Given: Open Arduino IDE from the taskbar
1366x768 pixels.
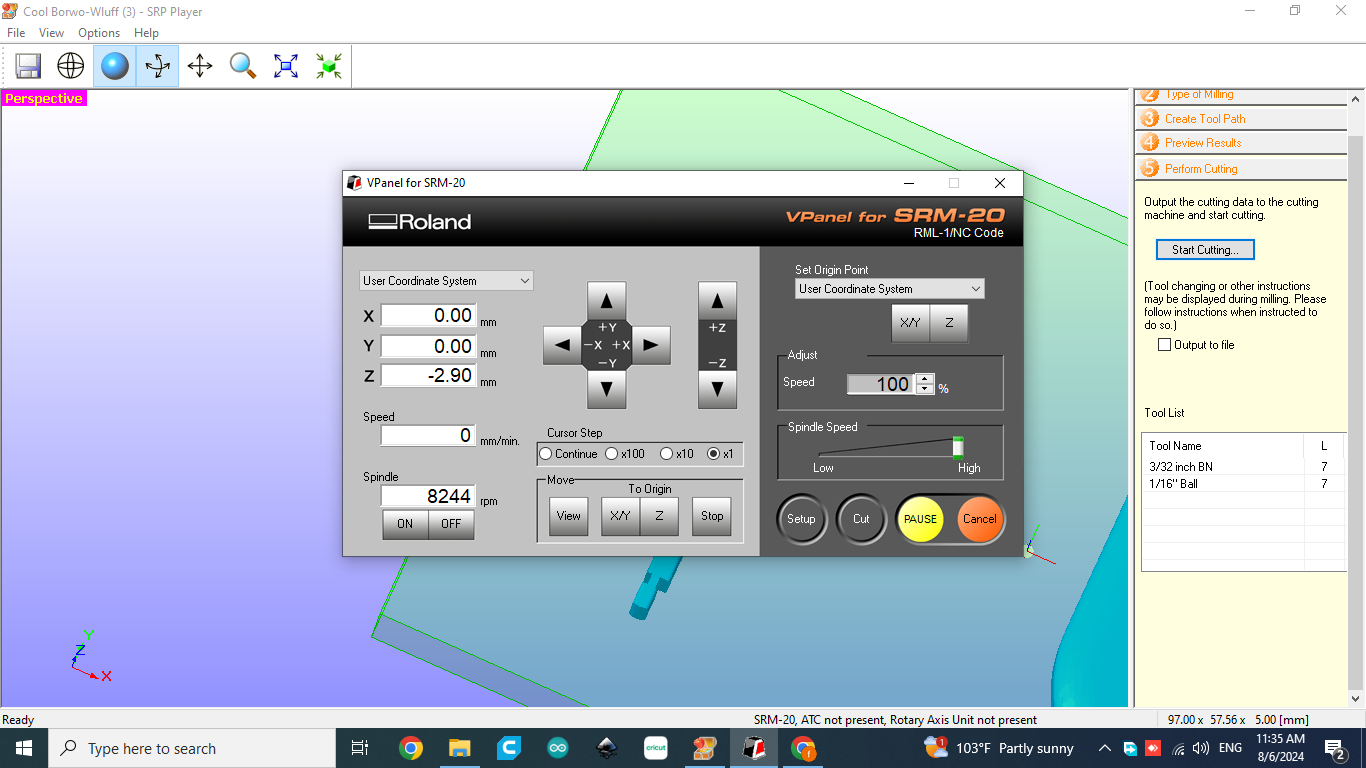Looking at the screenshot, I should coord(558,748).
